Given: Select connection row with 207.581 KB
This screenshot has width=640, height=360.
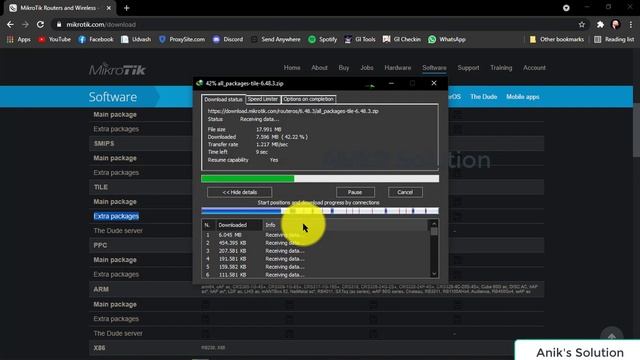Looking at the screenshot, I should (x=315, y=251).
